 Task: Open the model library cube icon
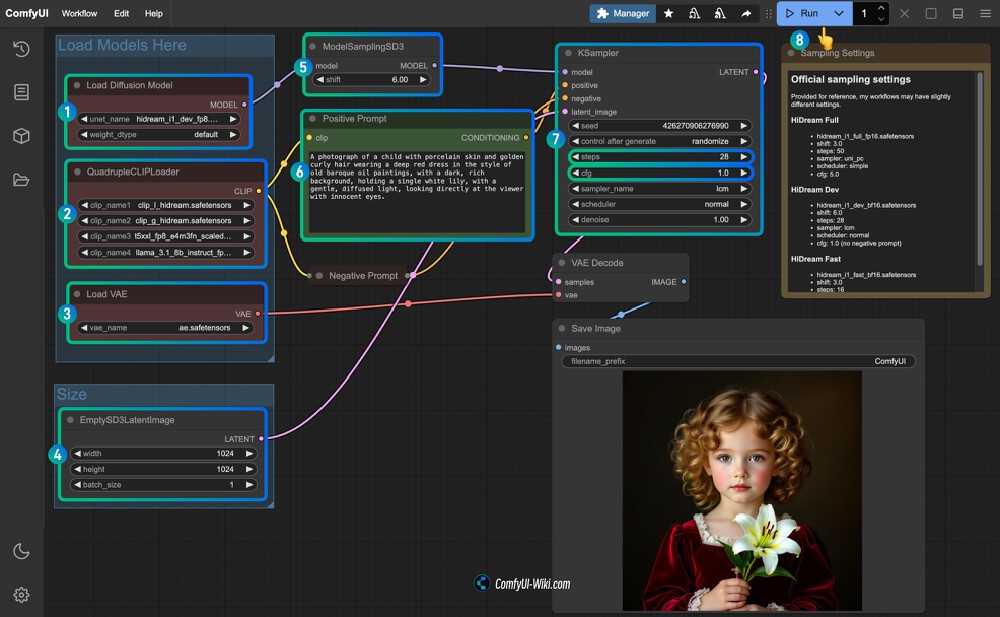pyautogui.click(x=21, y=136)
